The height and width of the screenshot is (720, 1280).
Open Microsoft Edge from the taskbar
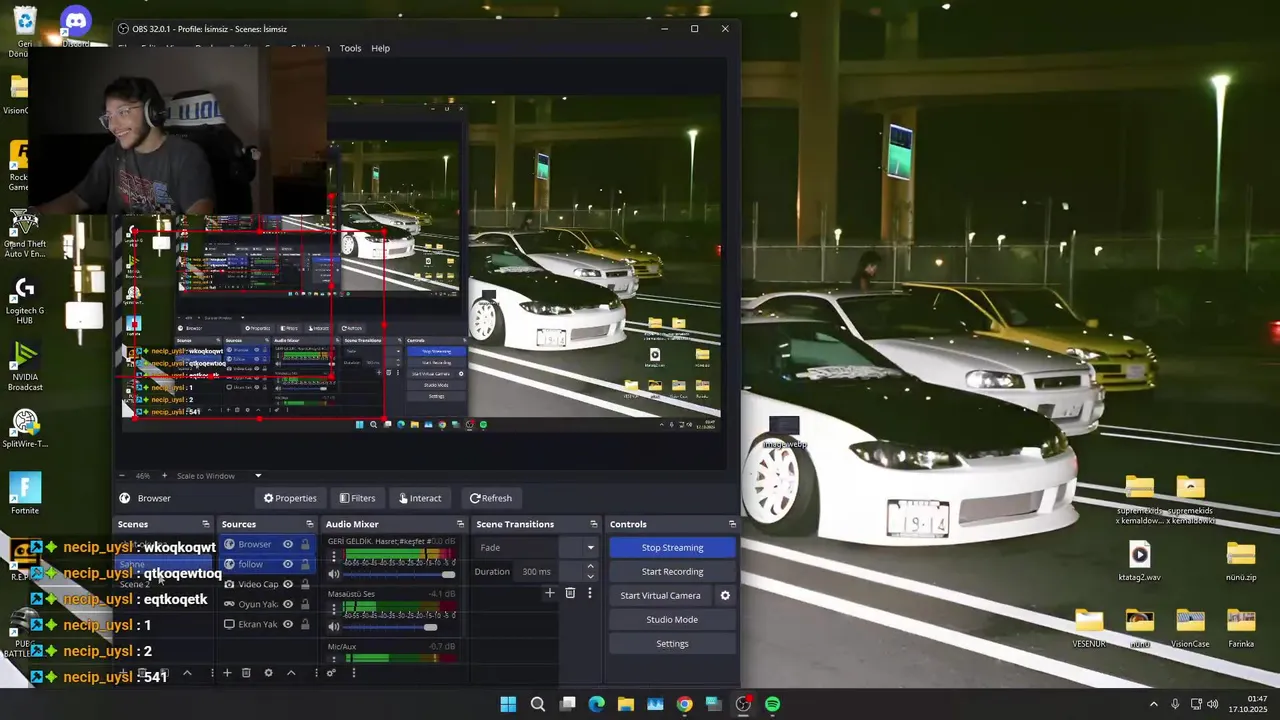[x=596, y=704]
